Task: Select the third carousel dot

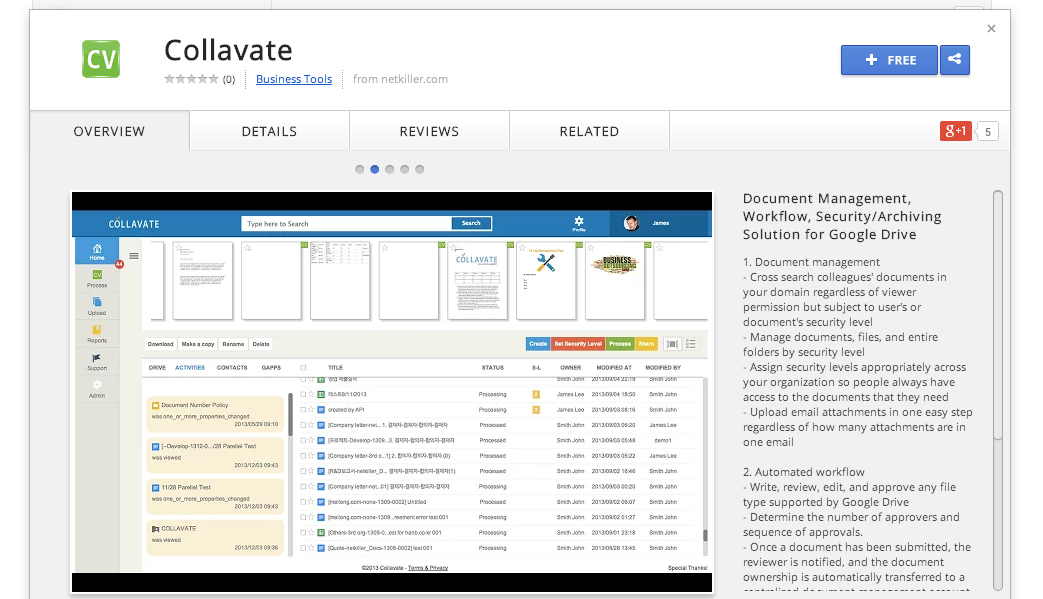Action: 390,170
